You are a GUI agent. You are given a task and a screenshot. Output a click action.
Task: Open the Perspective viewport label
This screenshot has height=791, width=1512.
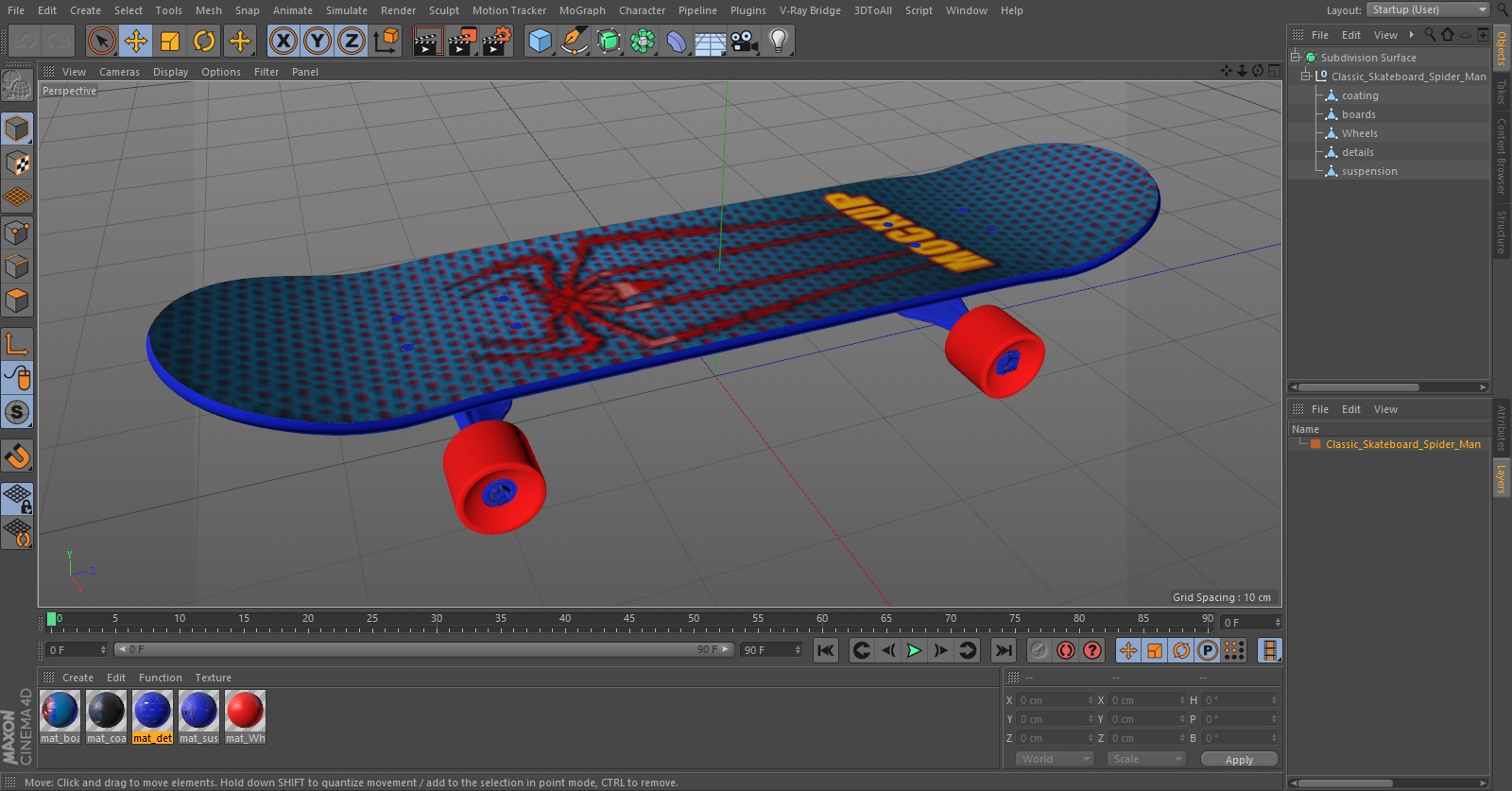69,91
